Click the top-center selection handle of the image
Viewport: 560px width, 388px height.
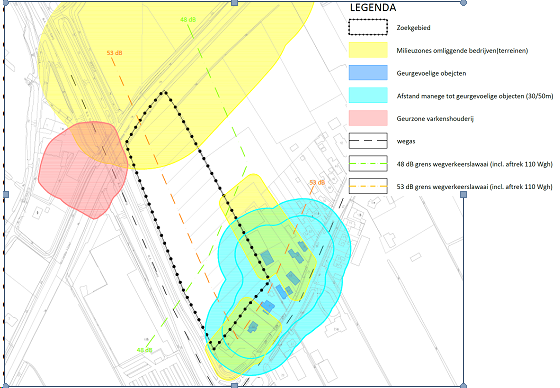pyautogui.click(x=234, y=3)
